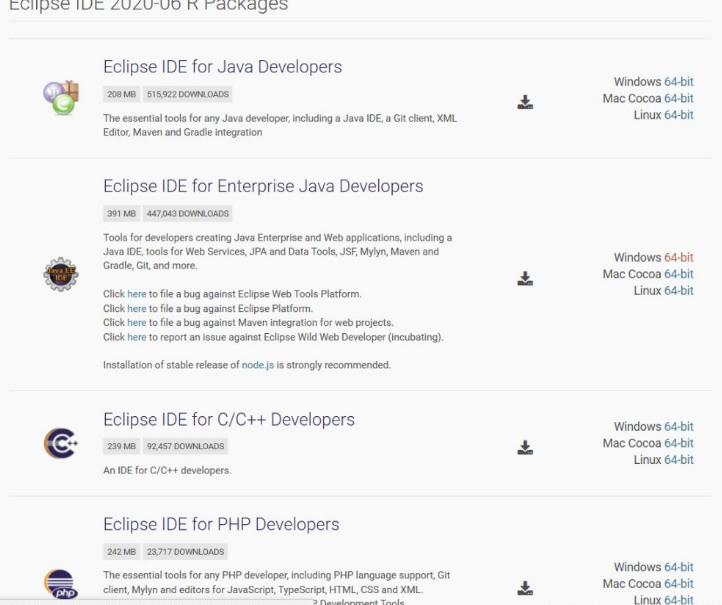Download C/C++ Mac Cocoa 64-bit
722x605 pixels.
tap(679, 443)
